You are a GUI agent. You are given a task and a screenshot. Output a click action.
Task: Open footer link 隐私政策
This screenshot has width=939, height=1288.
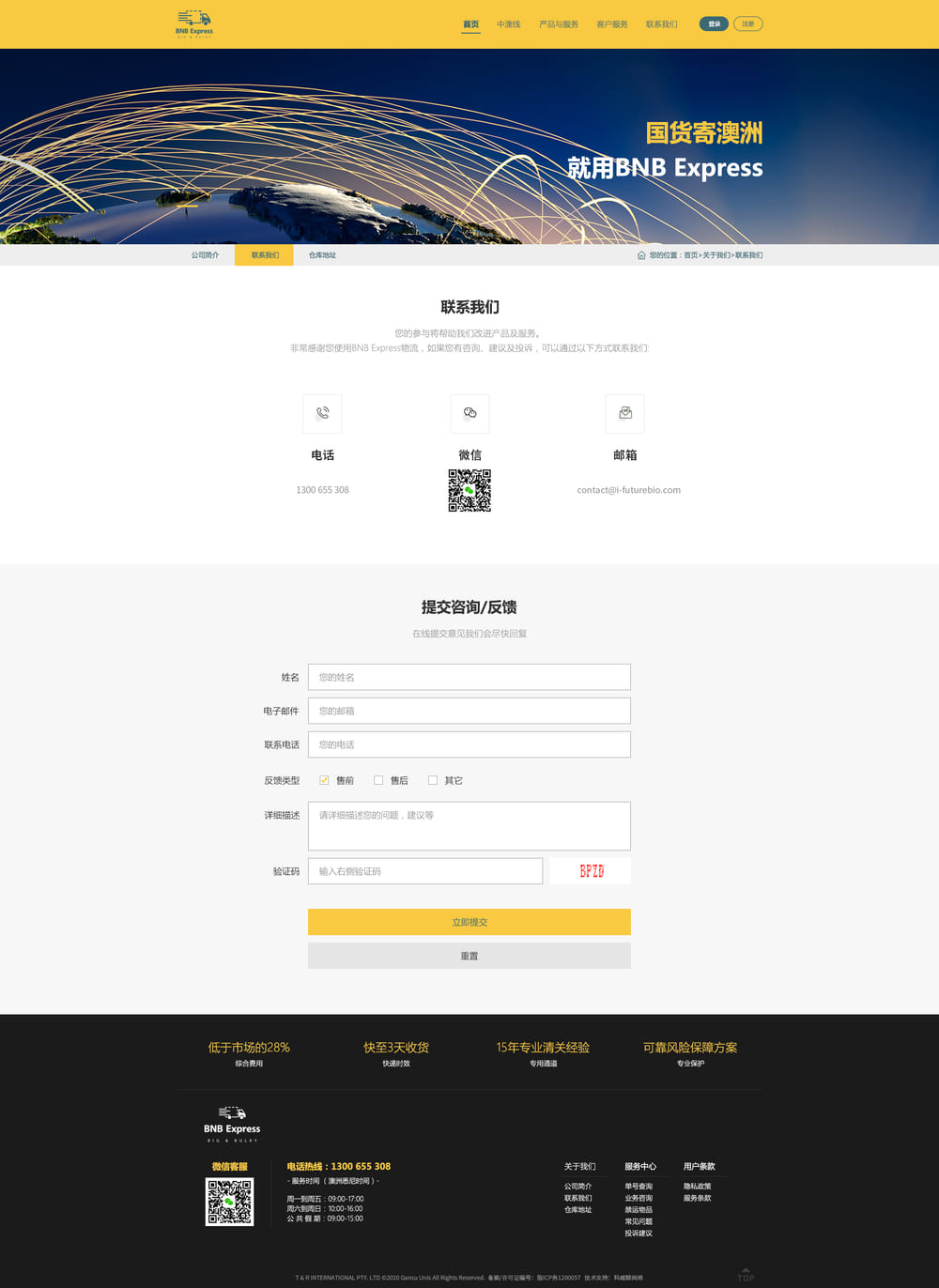697,1187
